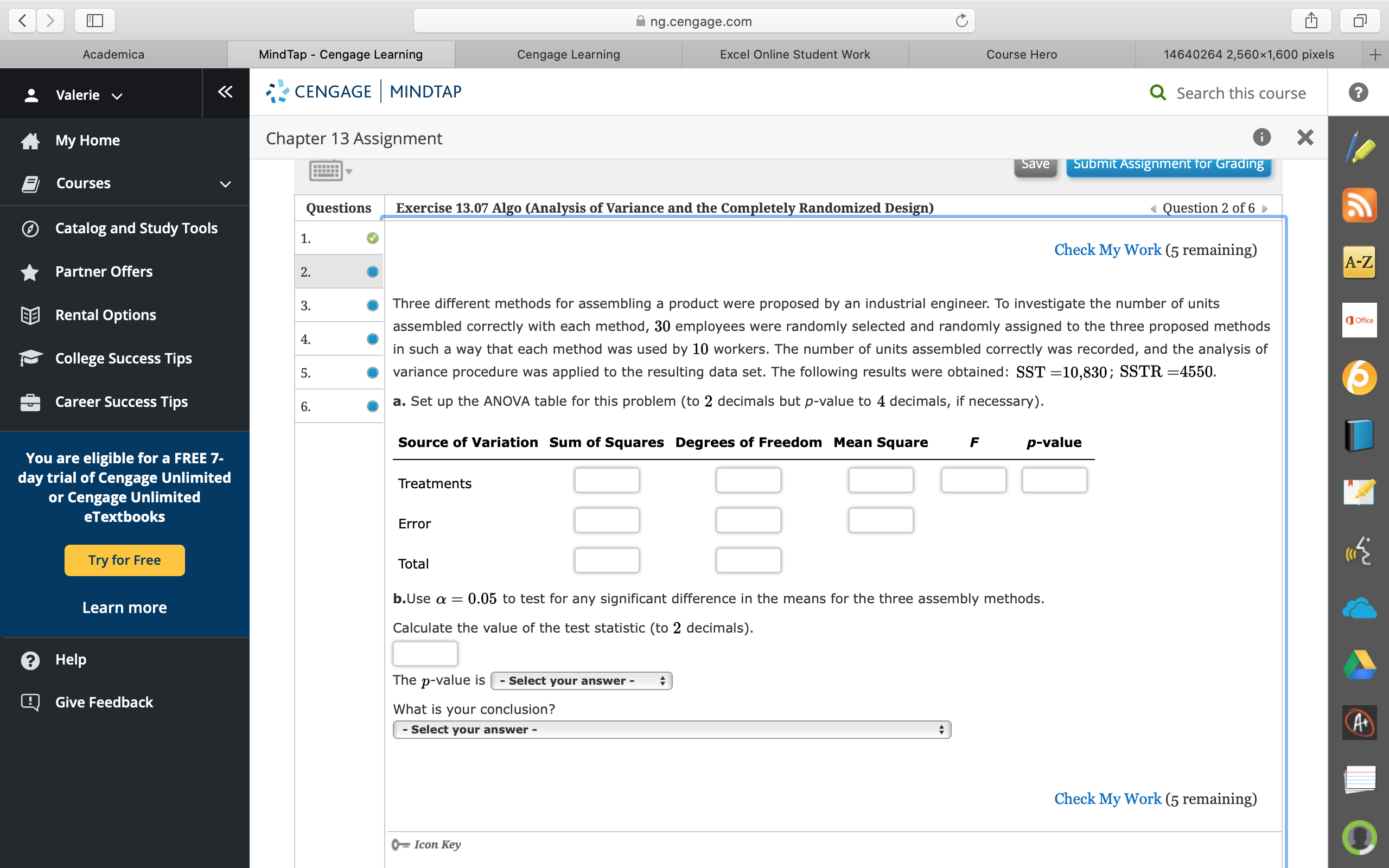Click the help question mark icon
1389x868 pixels.
(x=1358, y=92)
